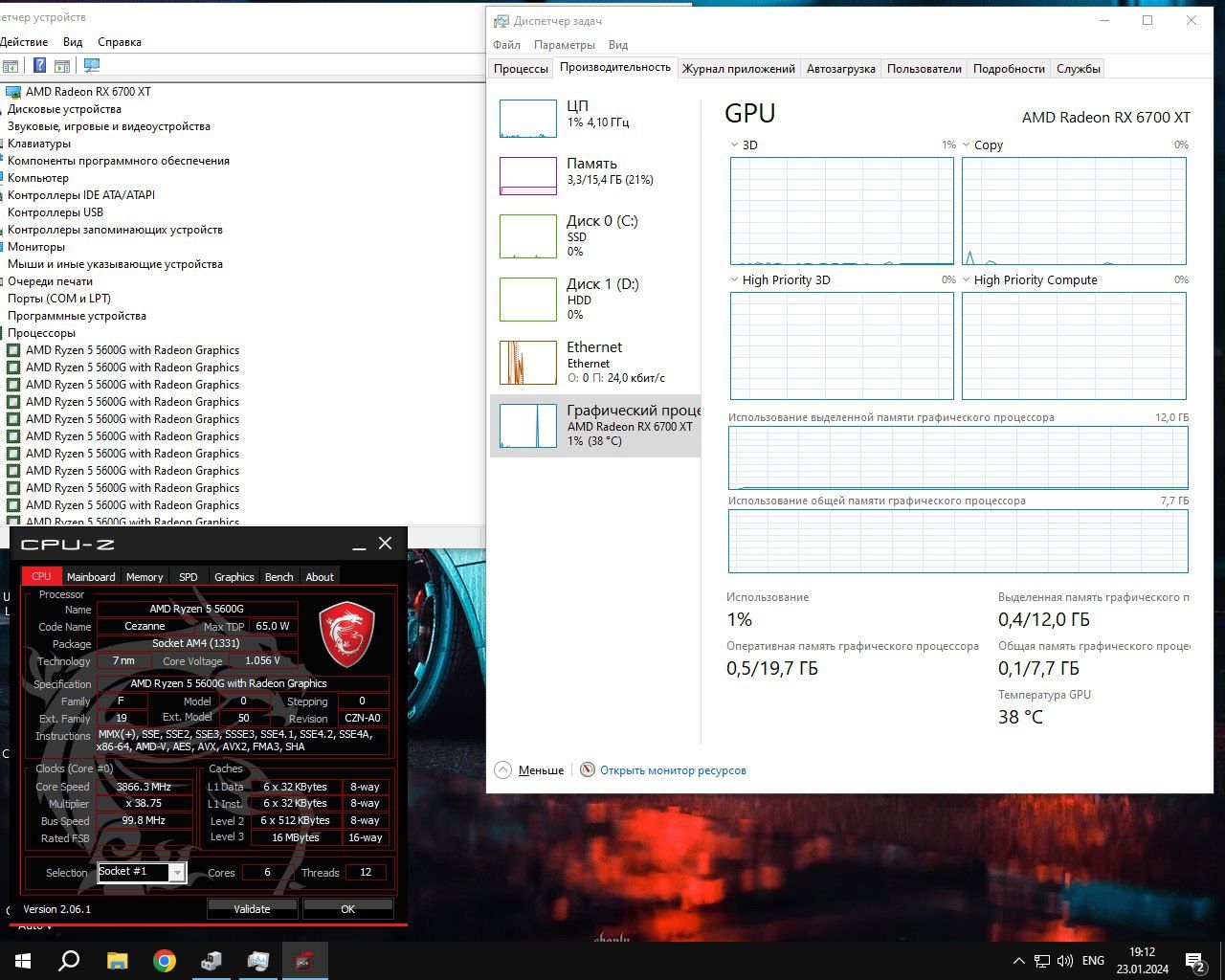Click the display adapter icon beside AMD Radeon RX 6700 XT

13,92
